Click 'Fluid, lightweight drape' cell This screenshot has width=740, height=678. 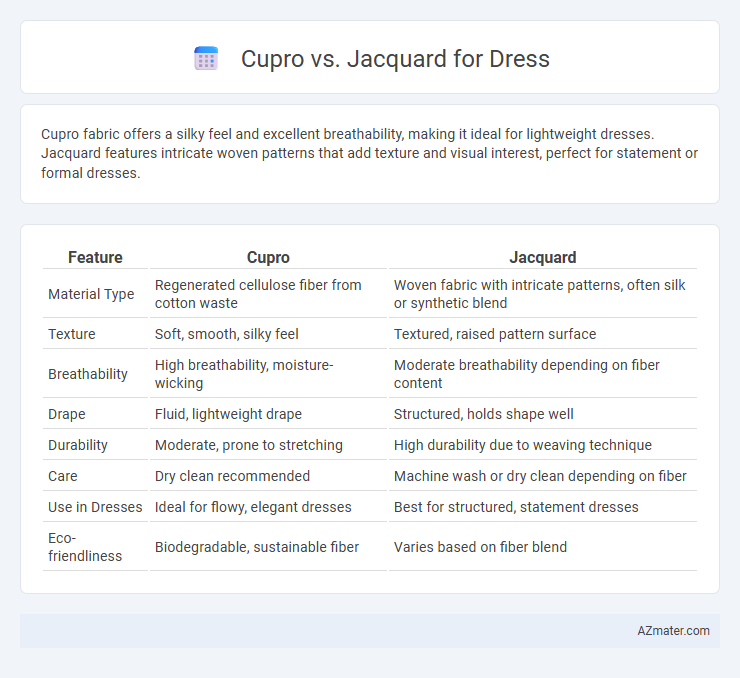pyautogui.click(x=268, y=414)
